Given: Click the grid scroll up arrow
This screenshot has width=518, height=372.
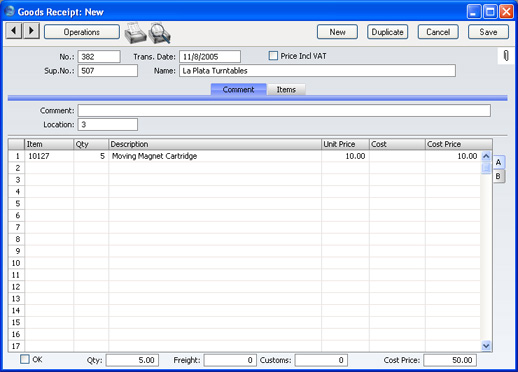Looking at the screenshot, I should tap(486, 156).
